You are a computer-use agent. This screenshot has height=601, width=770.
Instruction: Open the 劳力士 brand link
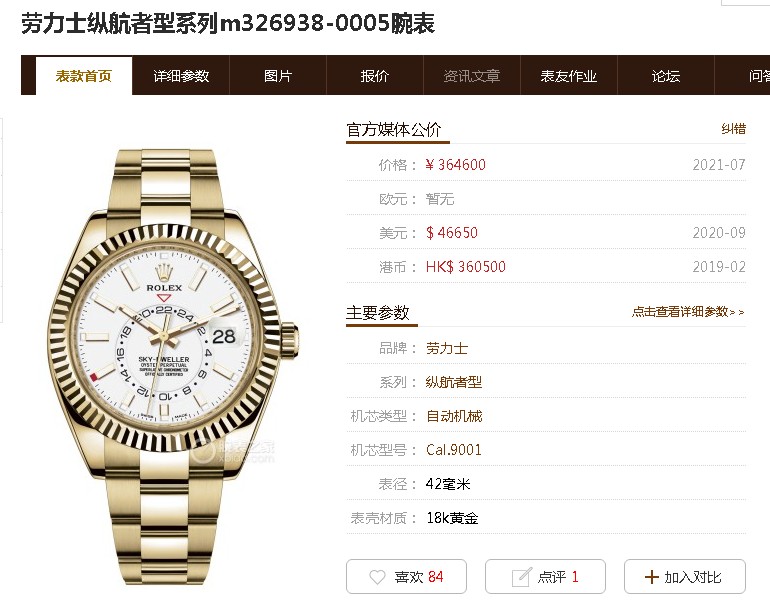446,349
